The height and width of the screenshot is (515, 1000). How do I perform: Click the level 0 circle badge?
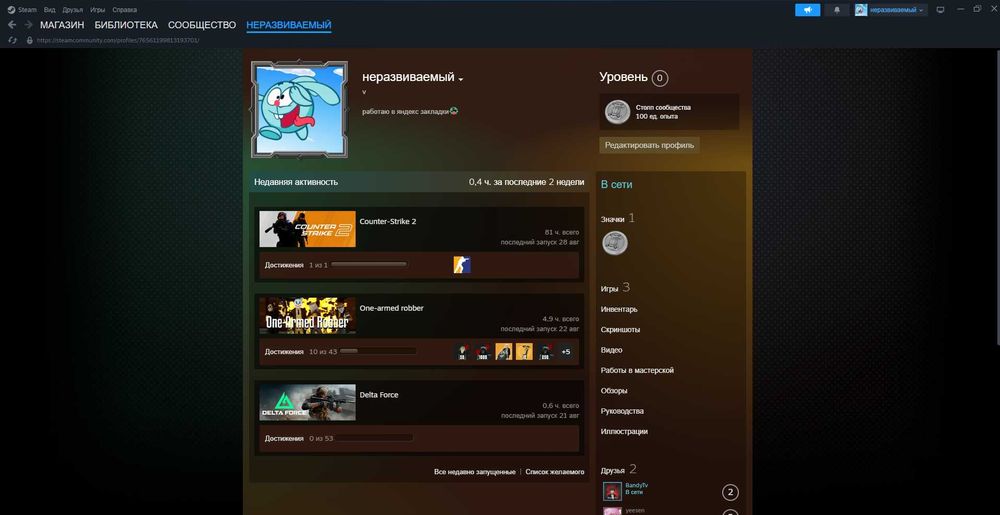pyautogui.click(x=659, y=78)
